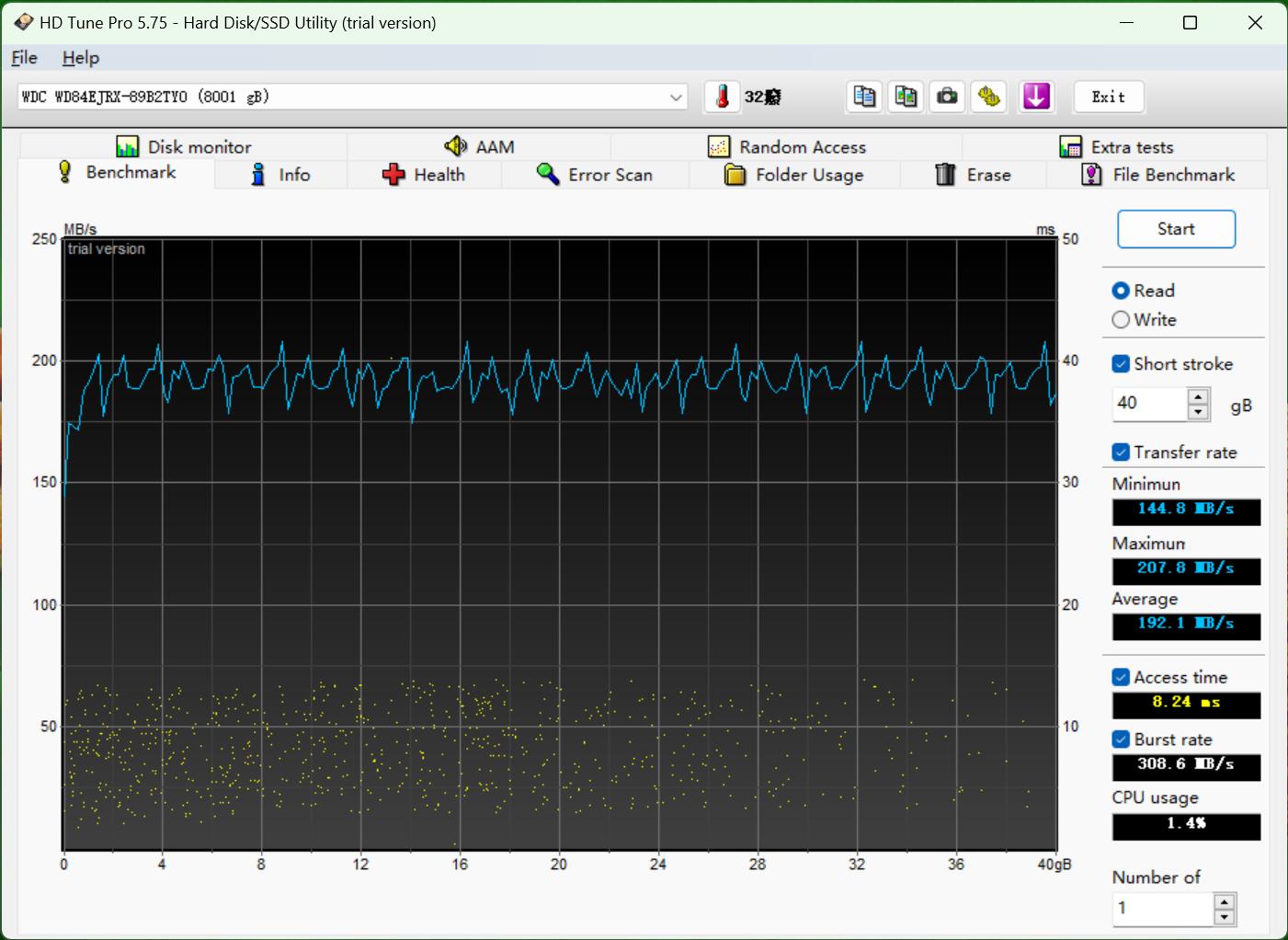
Task: Click the Exit button
Action: [1108, 97]
